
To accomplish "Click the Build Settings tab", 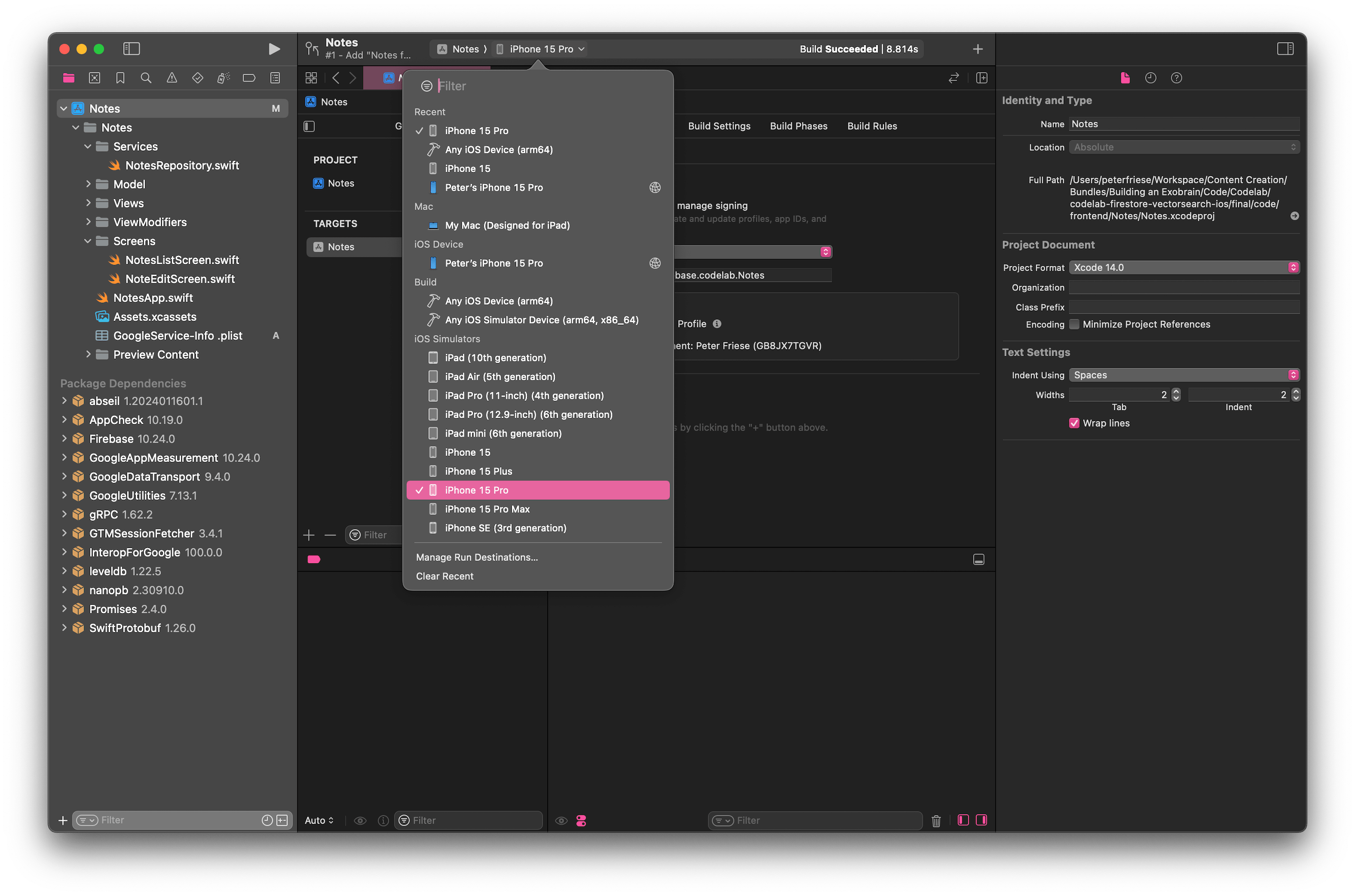I will (718, 125).
